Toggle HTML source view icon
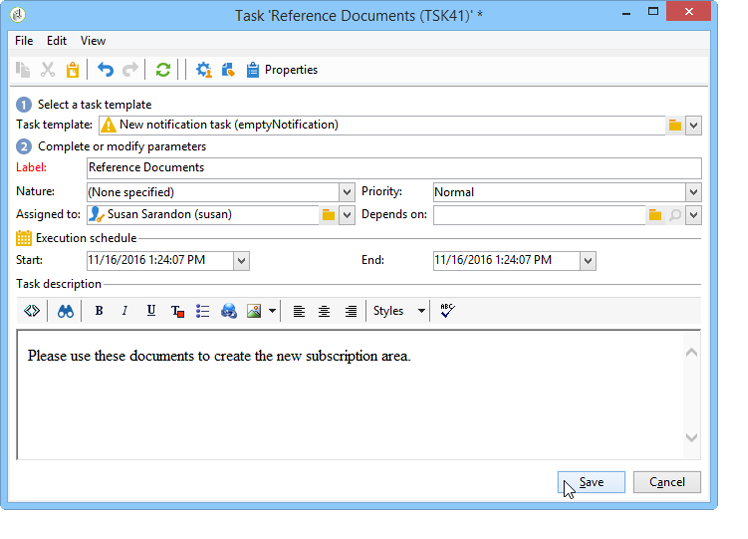This screenshot has height=539, width=748. point(32,311)
